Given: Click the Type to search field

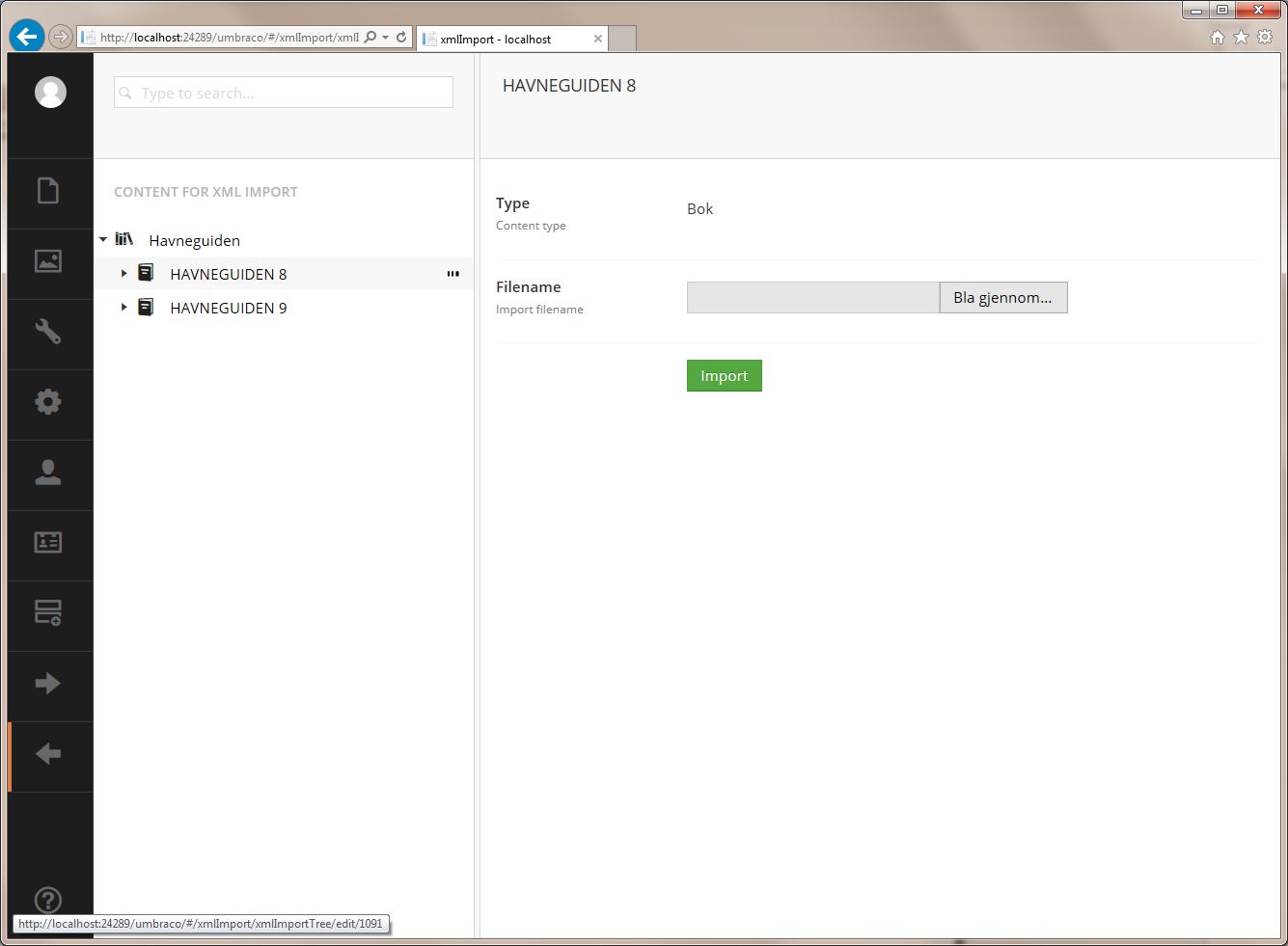Looking at the screenshot, I should 283,93.
